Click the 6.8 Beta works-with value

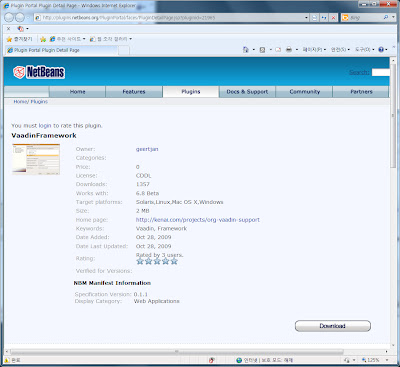click(x=147, y=193)
